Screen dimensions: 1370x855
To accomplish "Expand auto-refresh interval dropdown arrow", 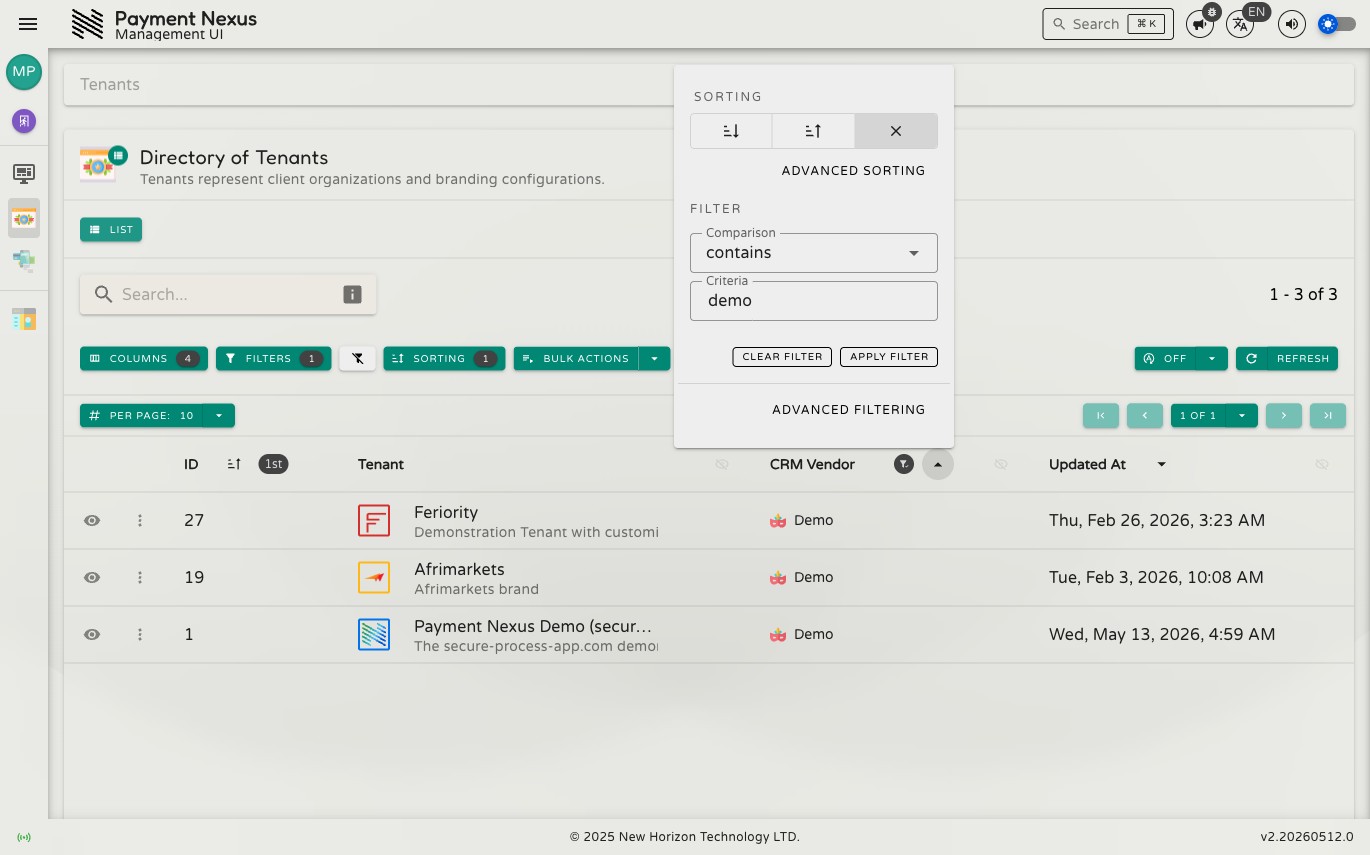I will pos(1212,358).
